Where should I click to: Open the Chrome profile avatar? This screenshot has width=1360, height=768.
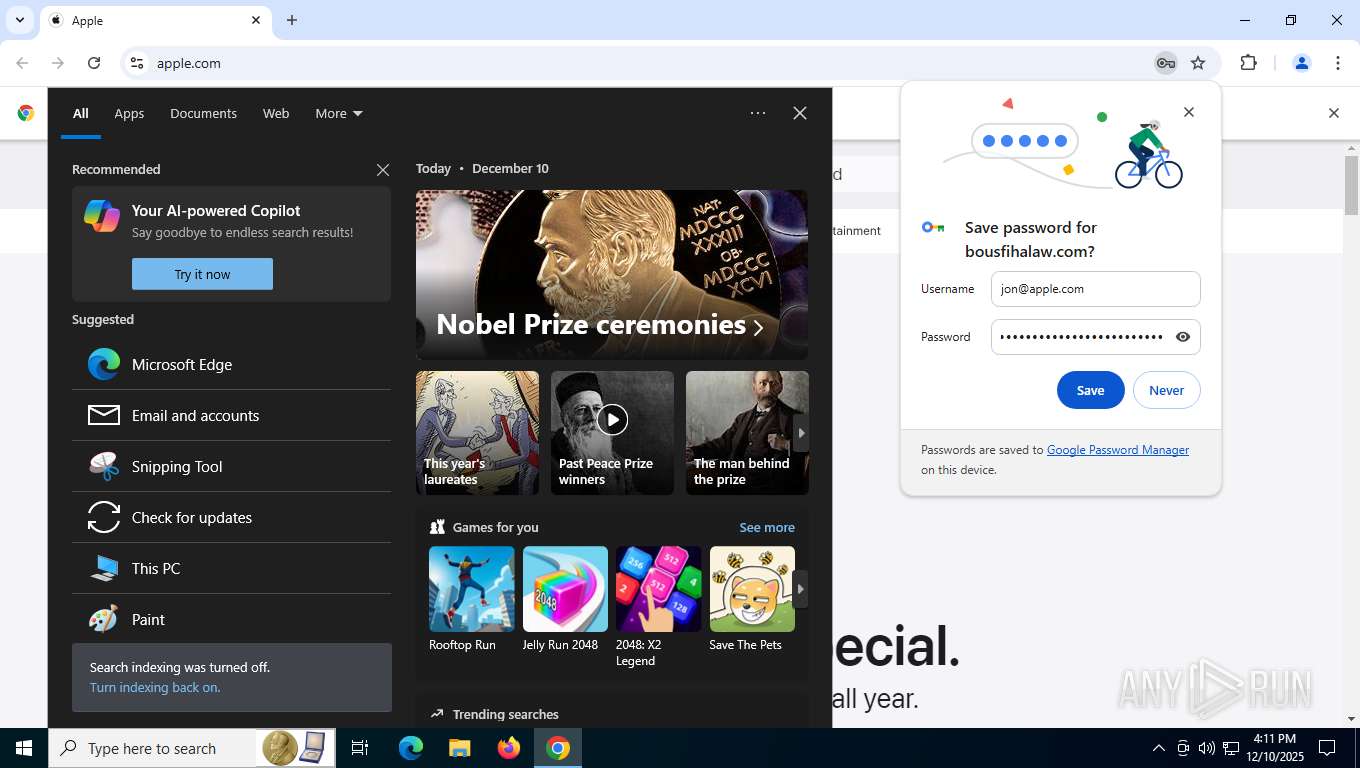[1302, 63]
